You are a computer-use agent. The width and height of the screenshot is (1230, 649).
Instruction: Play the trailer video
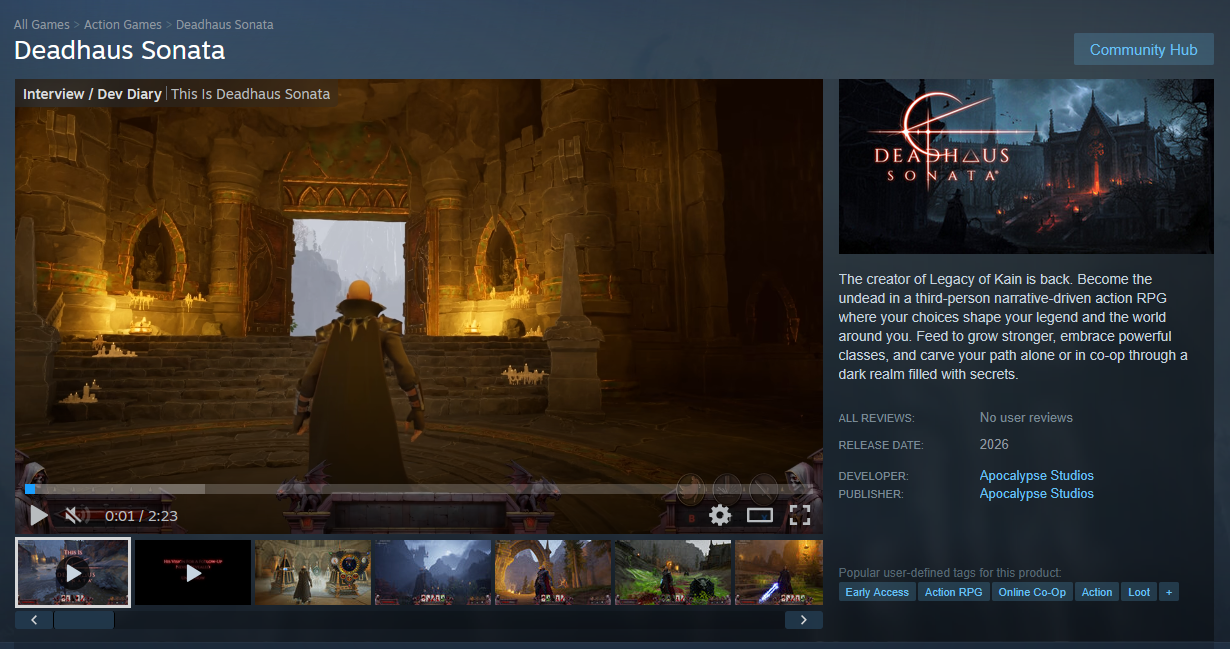[39, 516]
